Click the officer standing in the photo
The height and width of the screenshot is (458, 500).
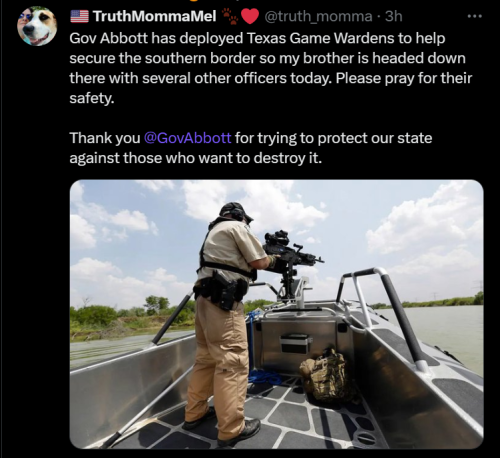(x=224, y=320)
